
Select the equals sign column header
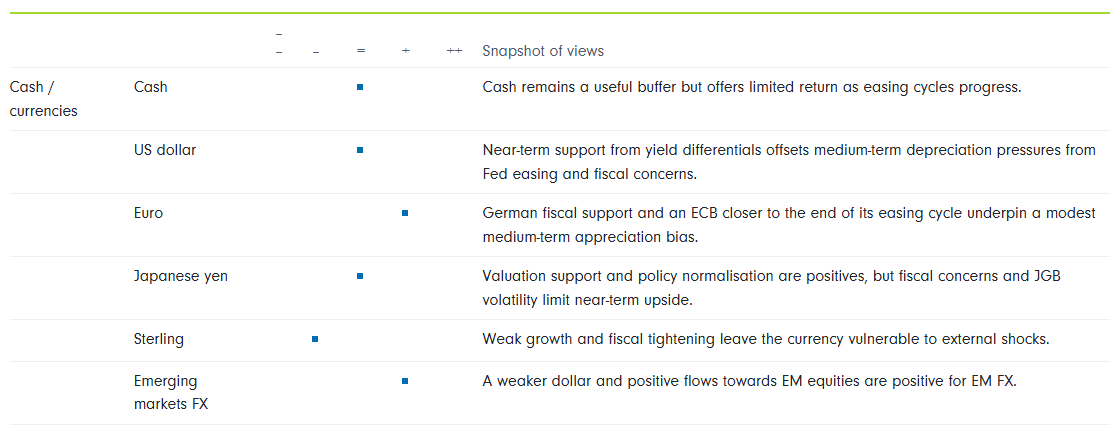(360, 51)
